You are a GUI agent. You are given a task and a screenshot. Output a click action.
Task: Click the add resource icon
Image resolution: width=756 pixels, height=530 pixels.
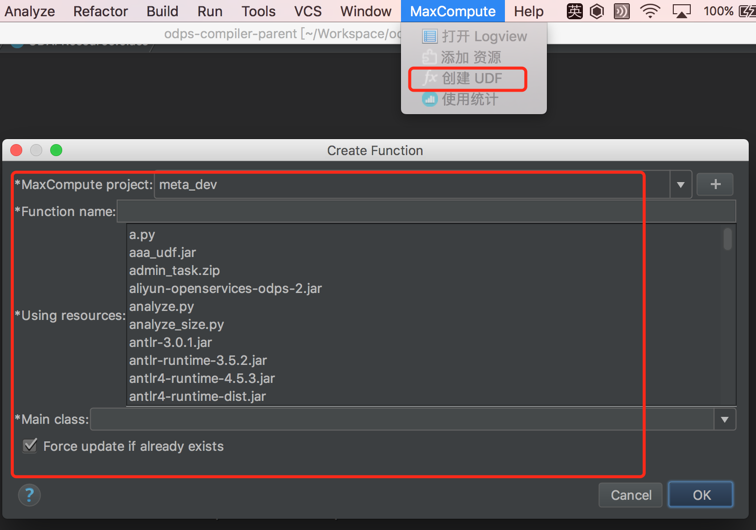coord(429,57)
